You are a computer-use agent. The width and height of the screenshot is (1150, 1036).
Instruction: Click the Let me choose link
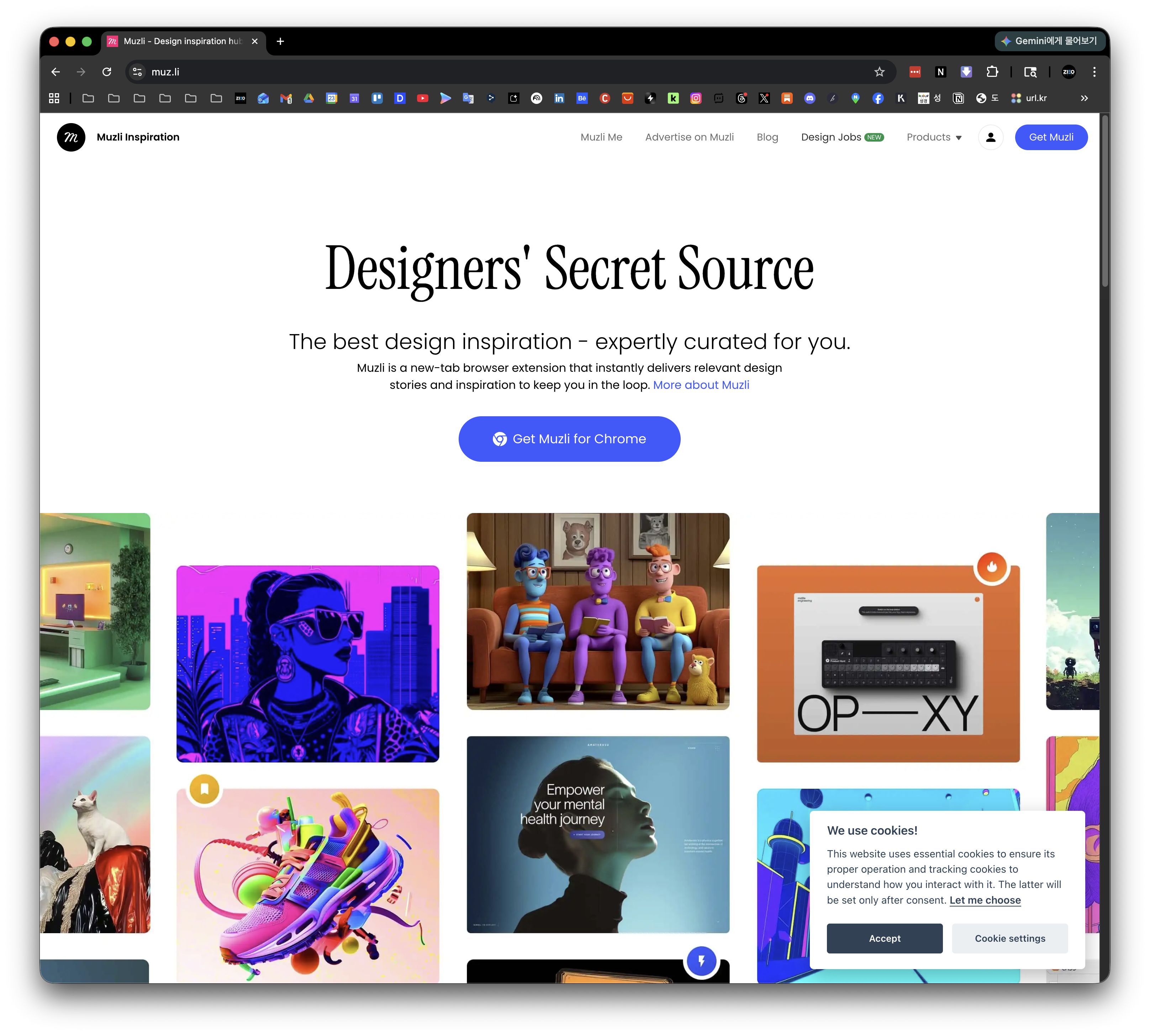coord(985,900)
